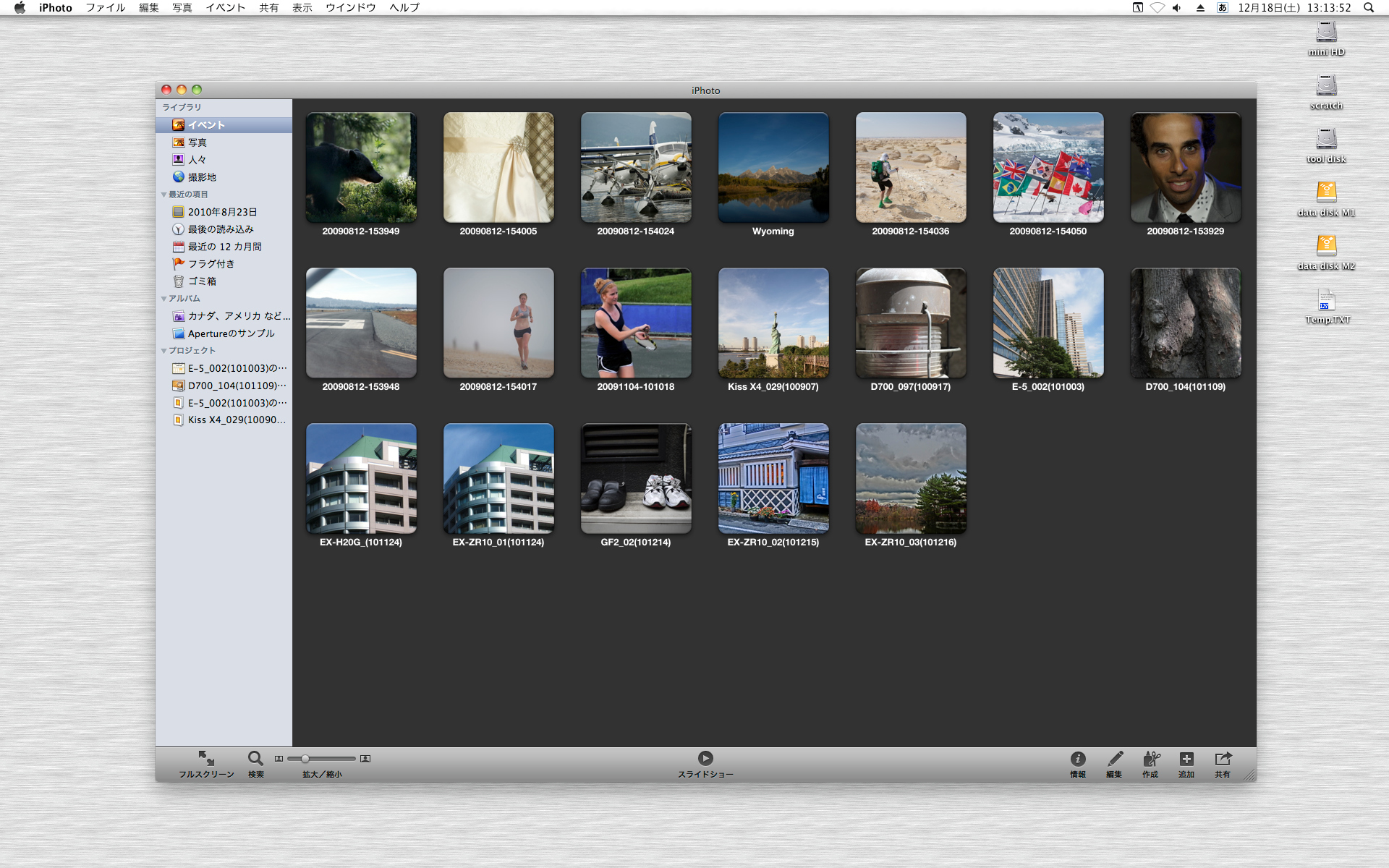Click the Full Screen (フルスクリーン) toolbar icon
This screenshot has width=1389, height=868.
point(206,758)
